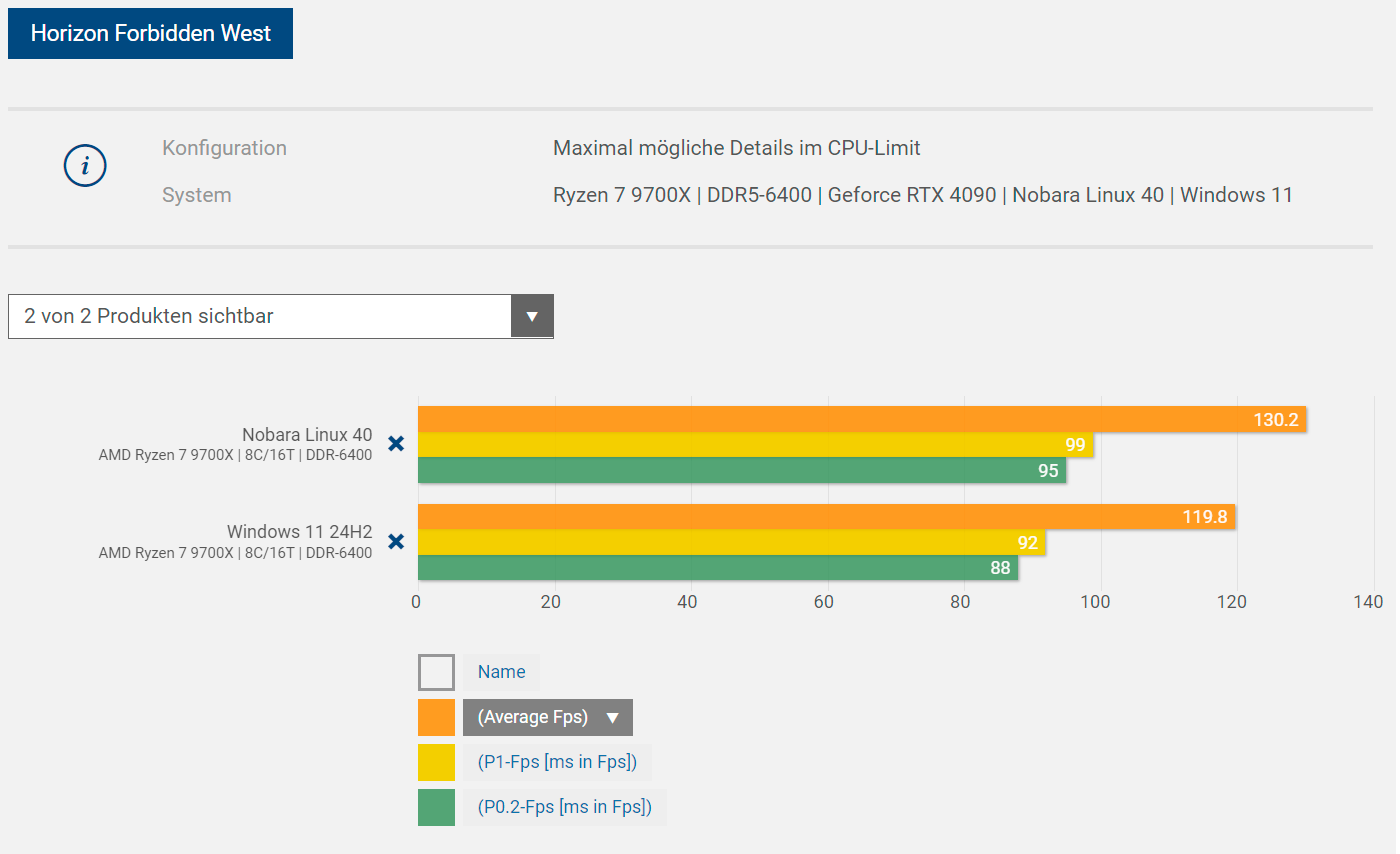Viewport: 1400px width, 854px height.
Task: Sort by P0.2-Fps [ms in Fps]
Action: (x=564, y=807)
